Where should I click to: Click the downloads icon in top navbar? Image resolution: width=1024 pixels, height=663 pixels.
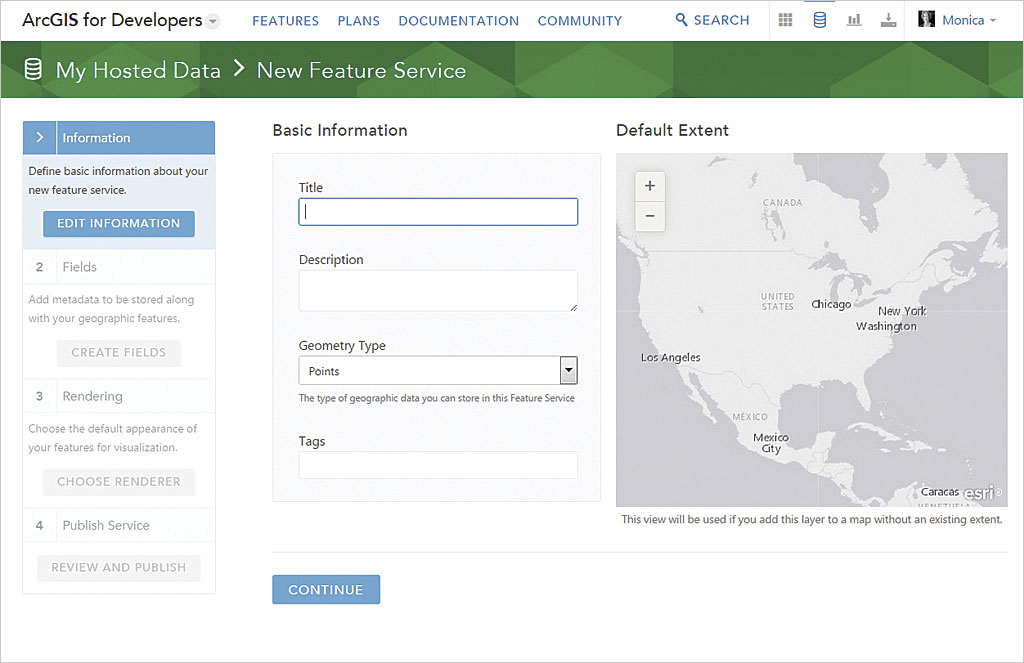[888, 20]
